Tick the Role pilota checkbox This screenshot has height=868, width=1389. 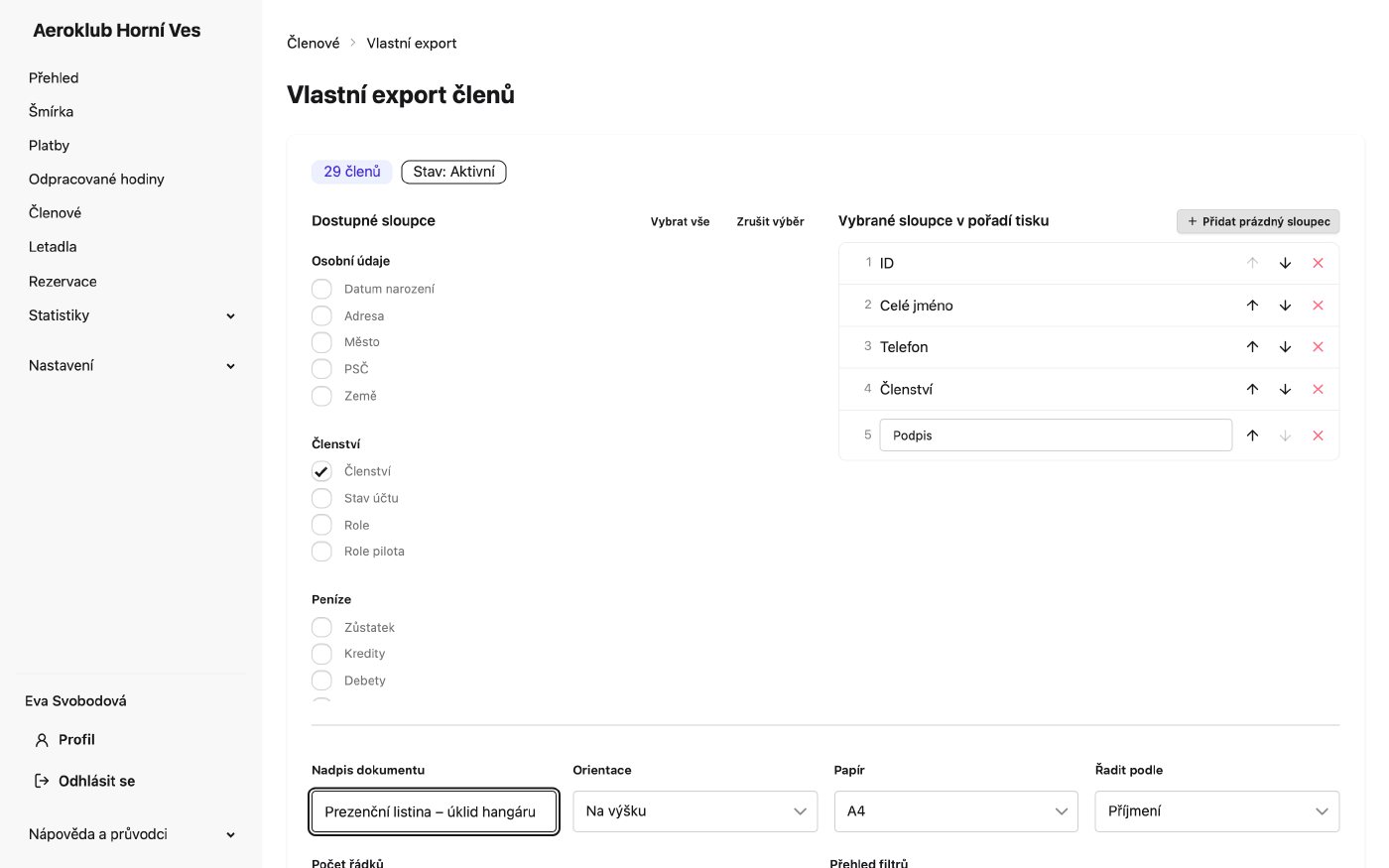click(321, 552)
